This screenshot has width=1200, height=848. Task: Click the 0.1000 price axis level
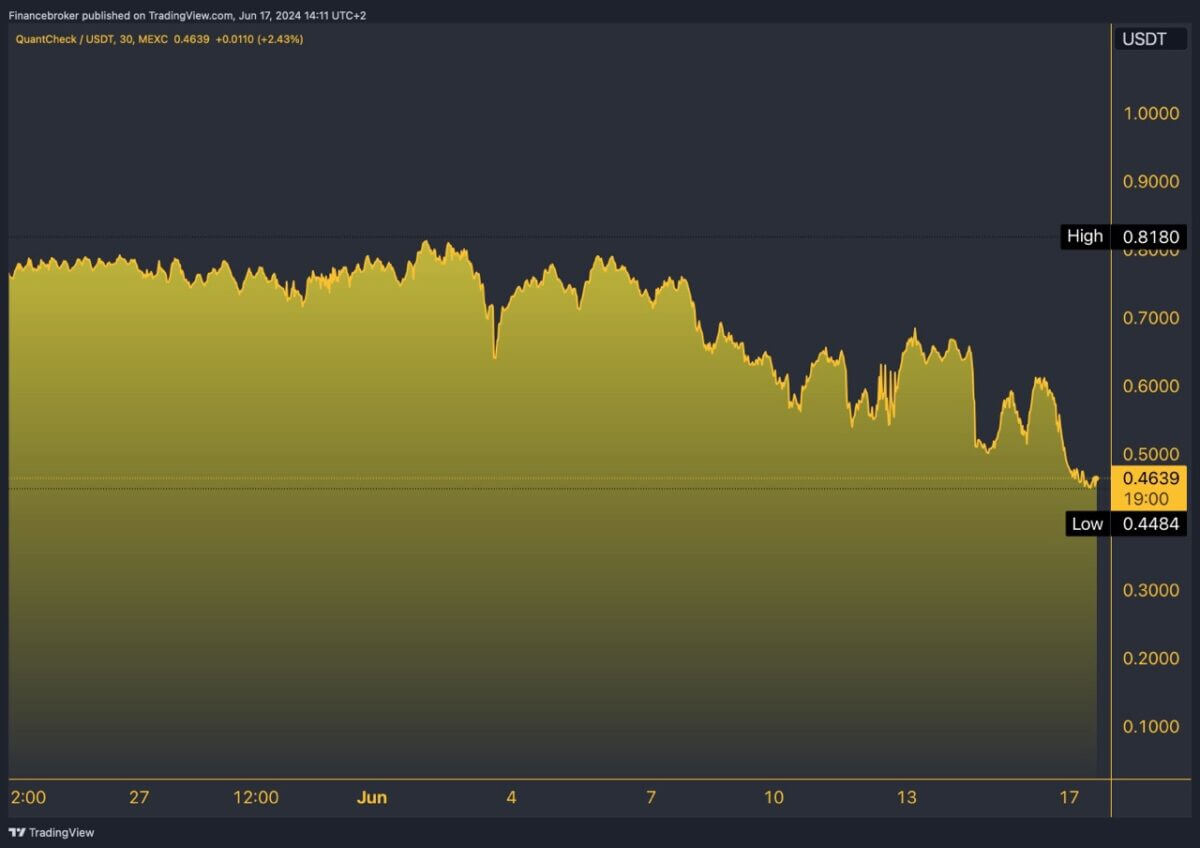pos(1151,726)
